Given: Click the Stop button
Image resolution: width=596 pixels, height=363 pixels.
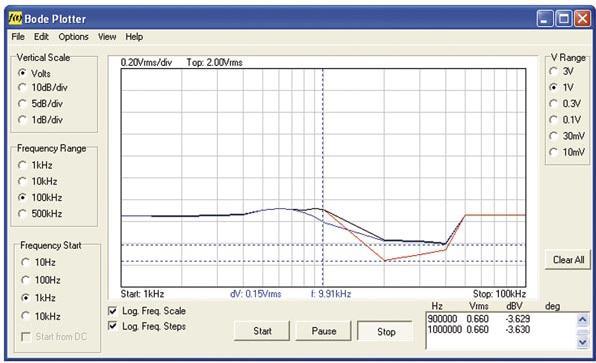Looking at the screenshot, I should [385, 331].
